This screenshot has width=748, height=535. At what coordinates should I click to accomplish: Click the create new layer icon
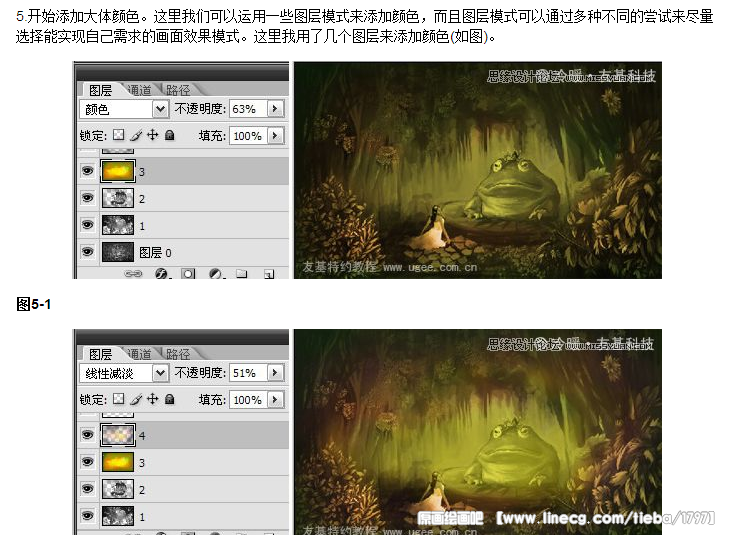point(269,274)
